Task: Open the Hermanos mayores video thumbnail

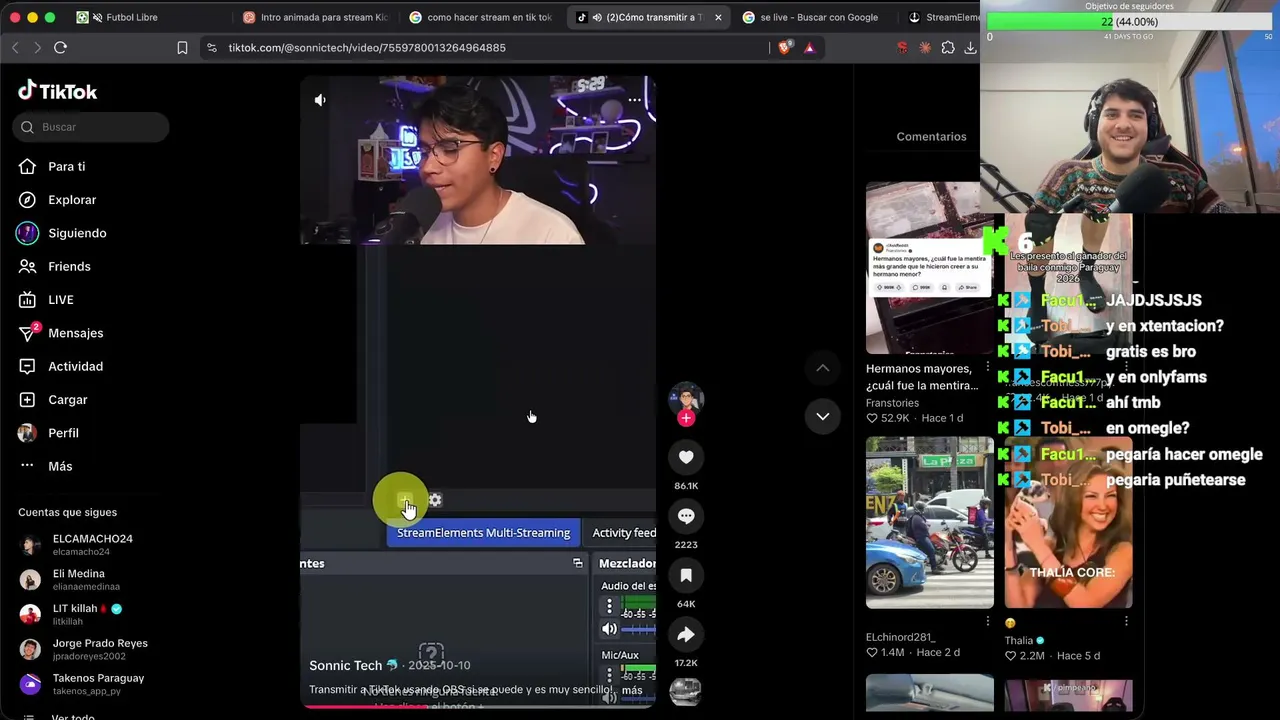Action: (x=929, y=268)
